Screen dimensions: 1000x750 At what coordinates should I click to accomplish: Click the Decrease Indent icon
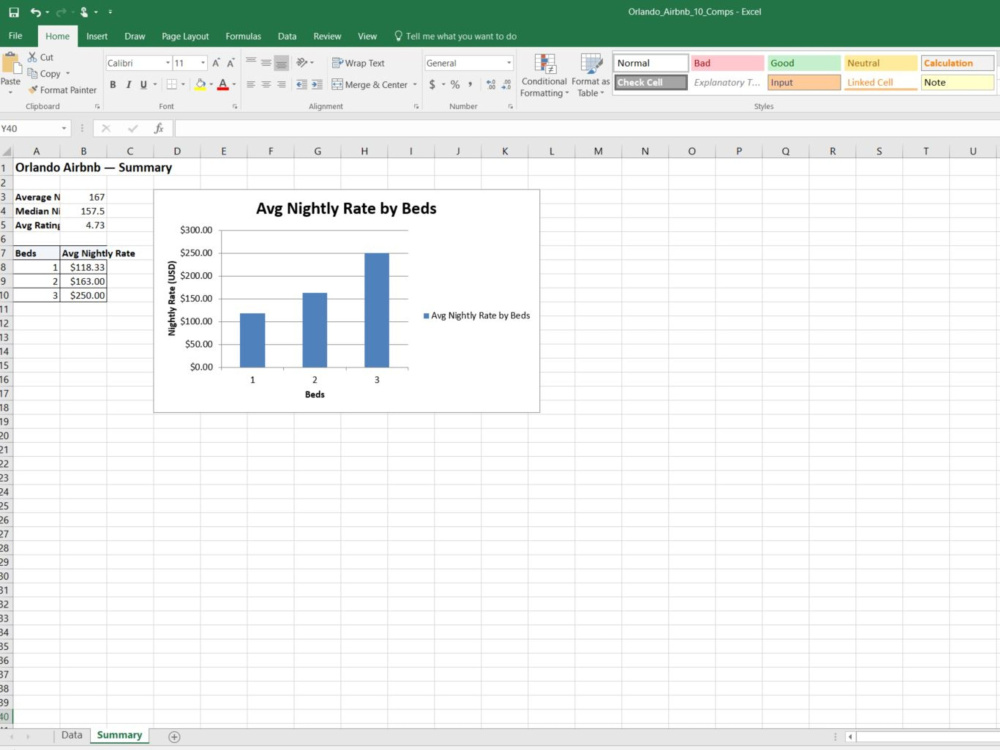(x=302, y=84)
